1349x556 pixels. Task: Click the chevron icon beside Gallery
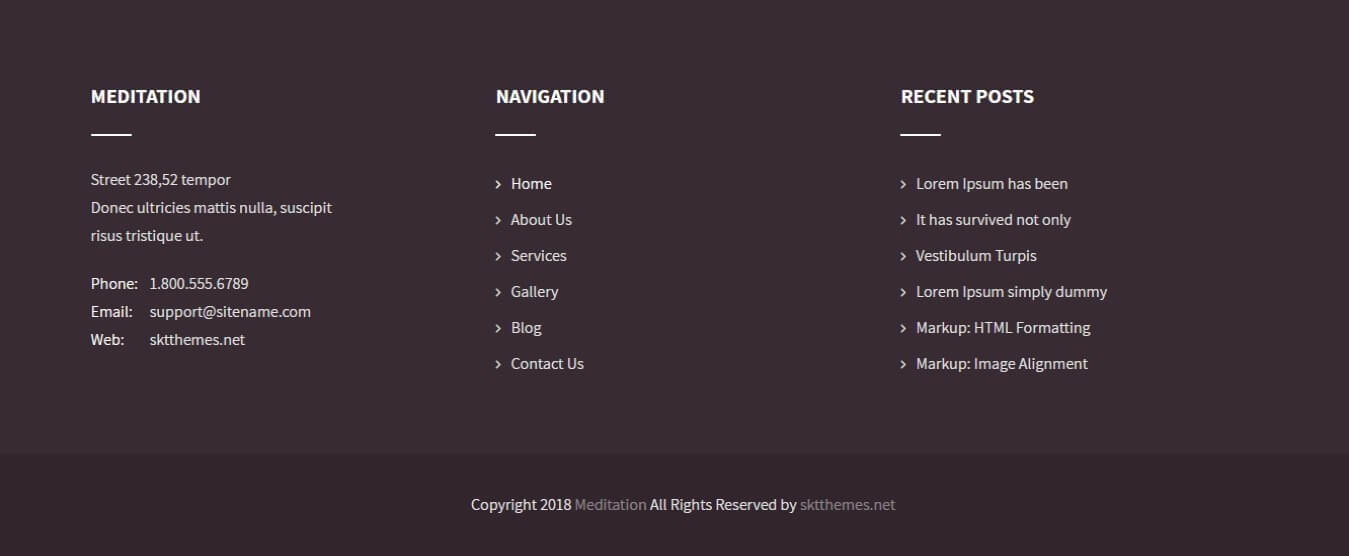point(498,292)
